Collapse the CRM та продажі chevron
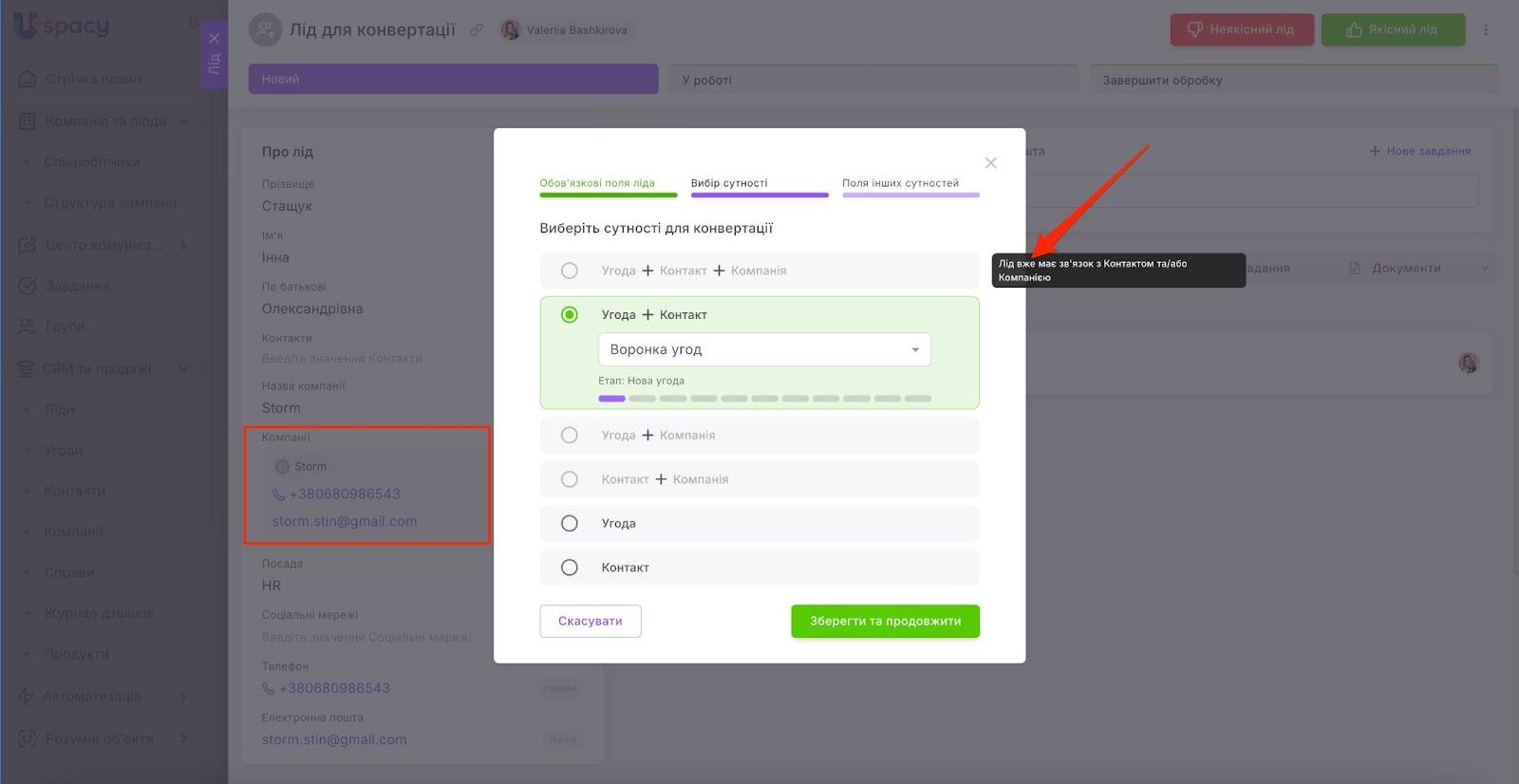1519x784 pixels. (x=183, y=369)
